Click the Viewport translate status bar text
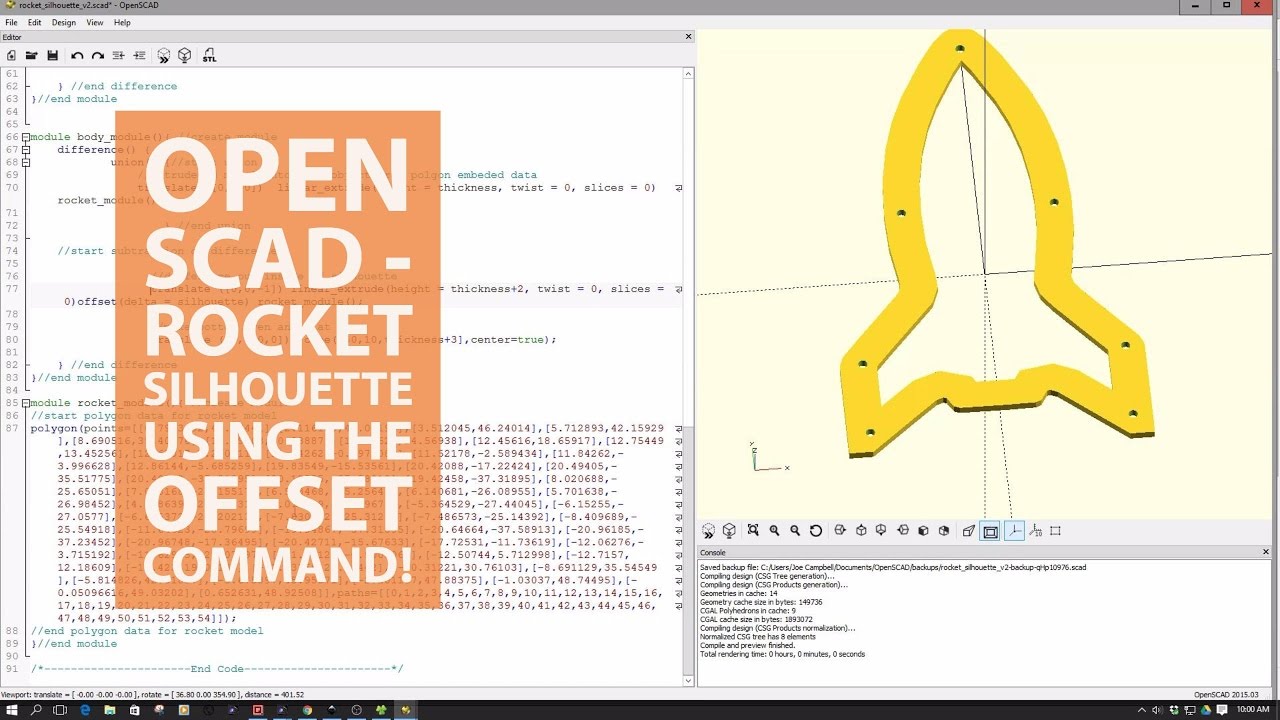1280x720 pixels. click(153, 694)
